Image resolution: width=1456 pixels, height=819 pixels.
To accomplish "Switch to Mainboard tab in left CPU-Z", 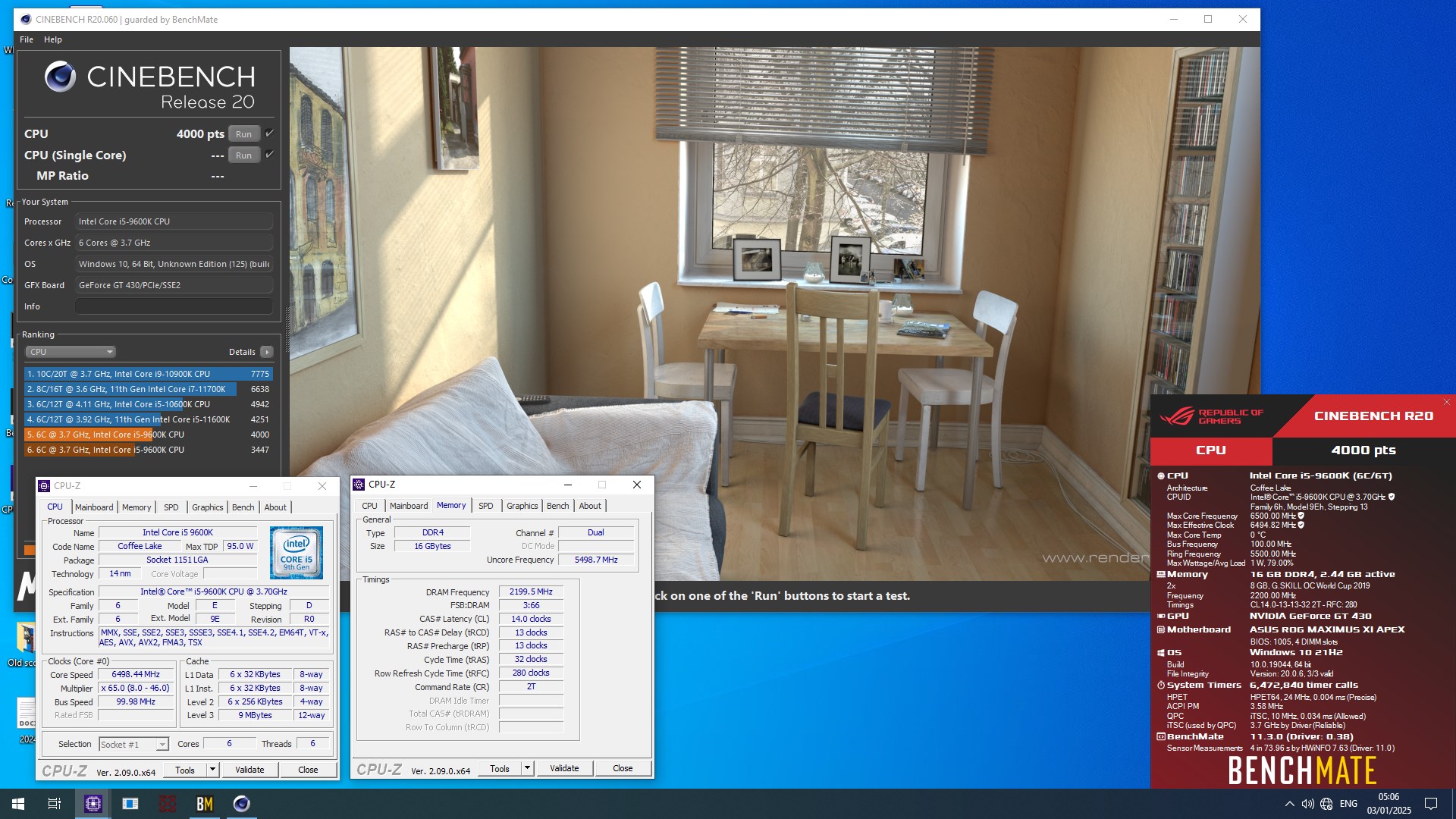I will tap(94, 507).
